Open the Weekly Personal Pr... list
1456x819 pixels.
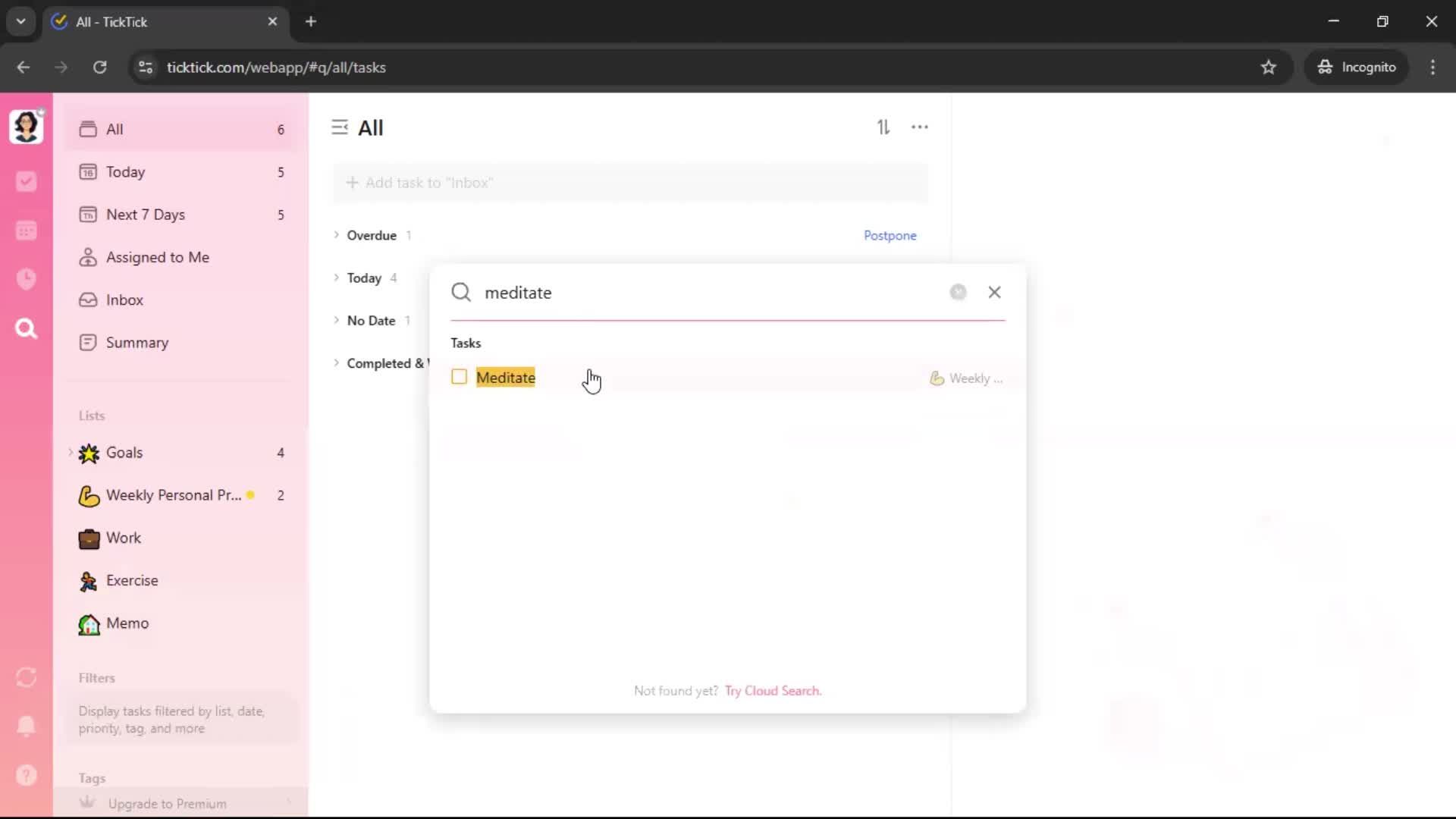tap(173, 495)
